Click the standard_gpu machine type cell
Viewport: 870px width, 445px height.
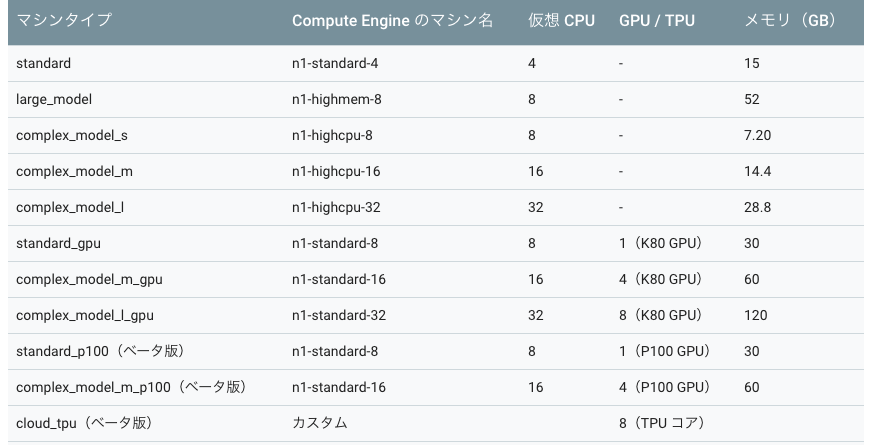(x=58, y=243)
